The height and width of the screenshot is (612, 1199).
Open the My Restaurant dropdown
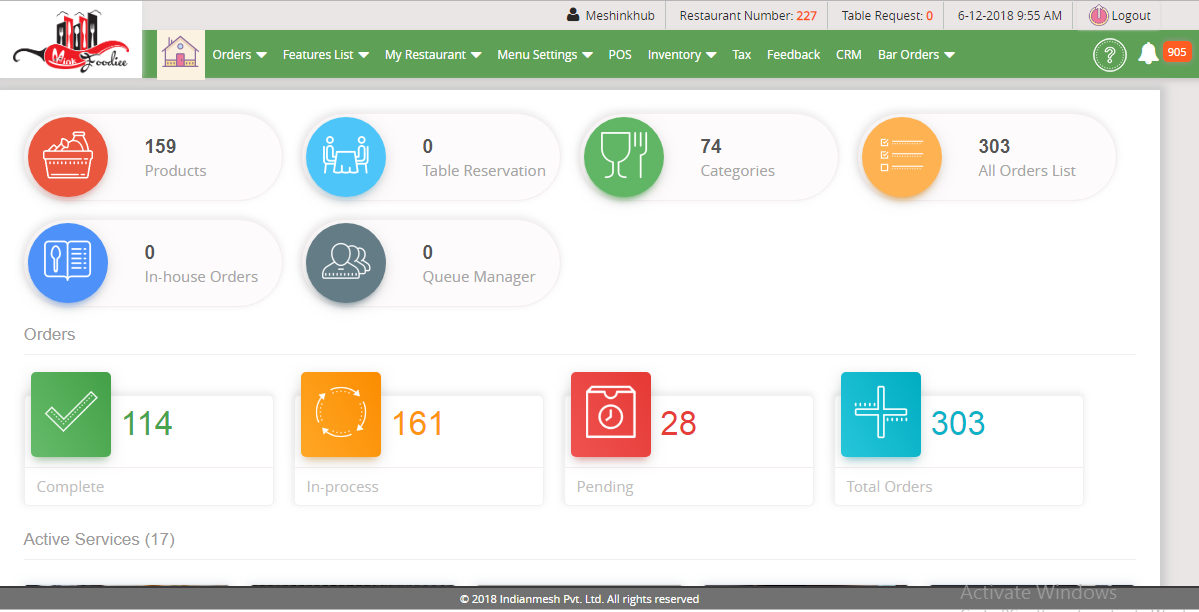432,55
